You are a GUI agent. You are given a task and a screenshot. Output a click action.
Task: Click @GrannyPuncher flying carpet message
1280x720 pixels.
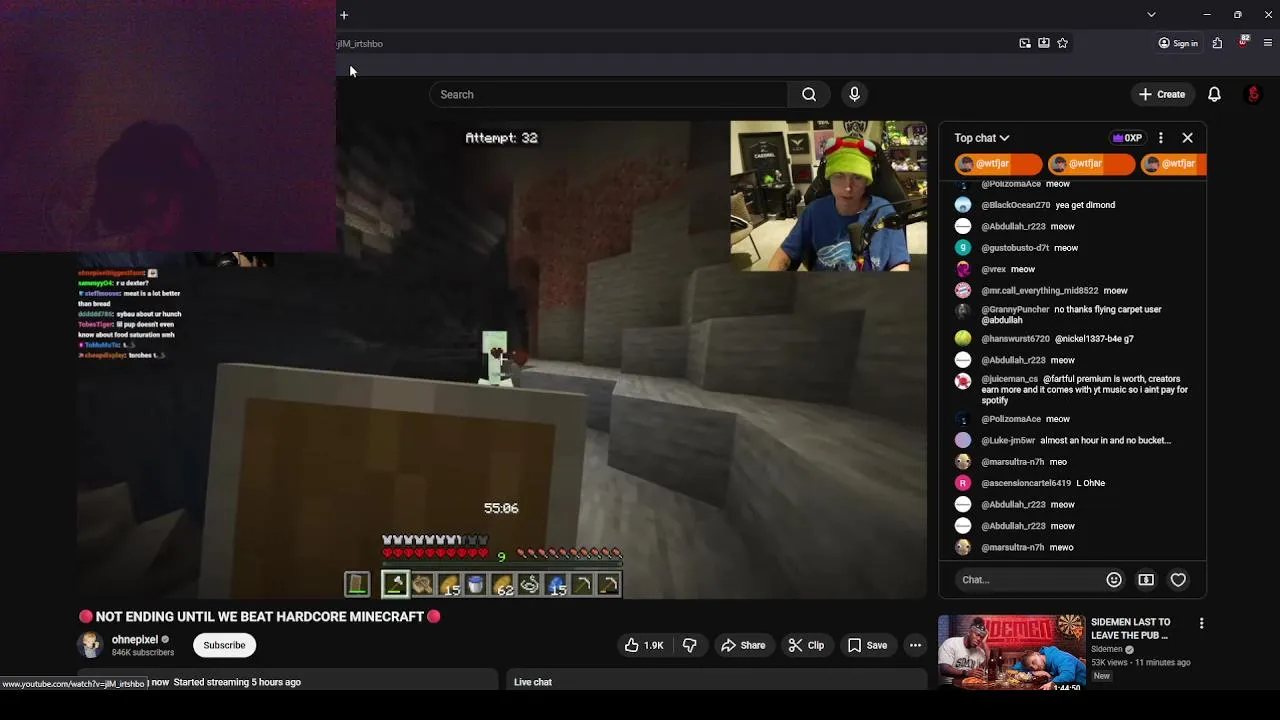click(x=1071, y=315)
